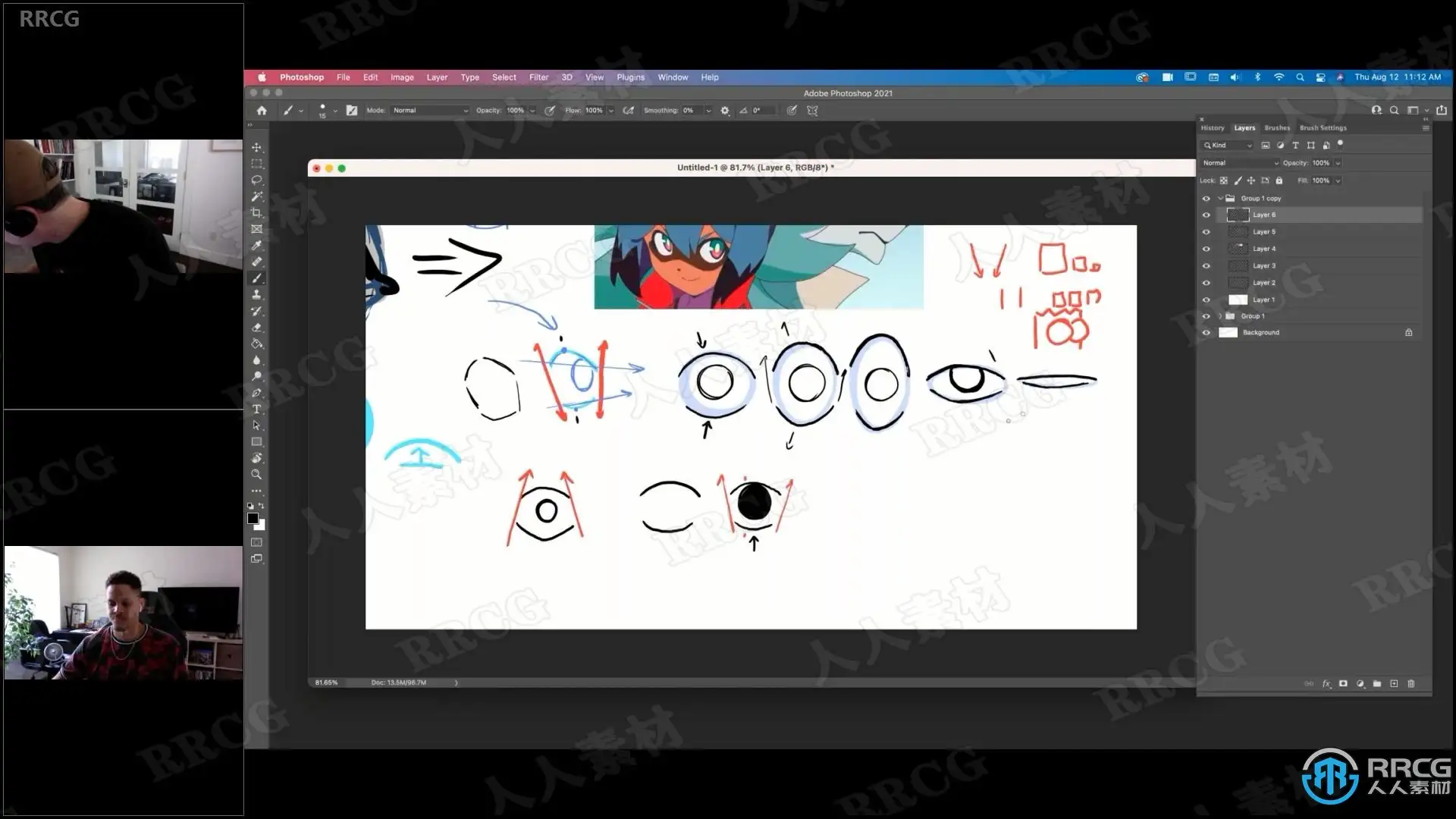Hide Layer 5 with its eye icon

1207,232
